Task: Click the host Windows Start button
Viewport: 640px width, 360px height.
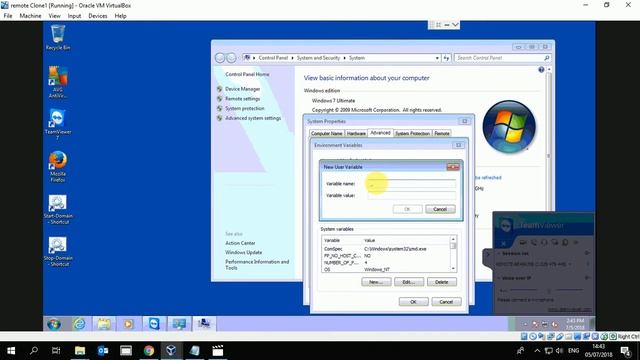Action: point(11,351)
